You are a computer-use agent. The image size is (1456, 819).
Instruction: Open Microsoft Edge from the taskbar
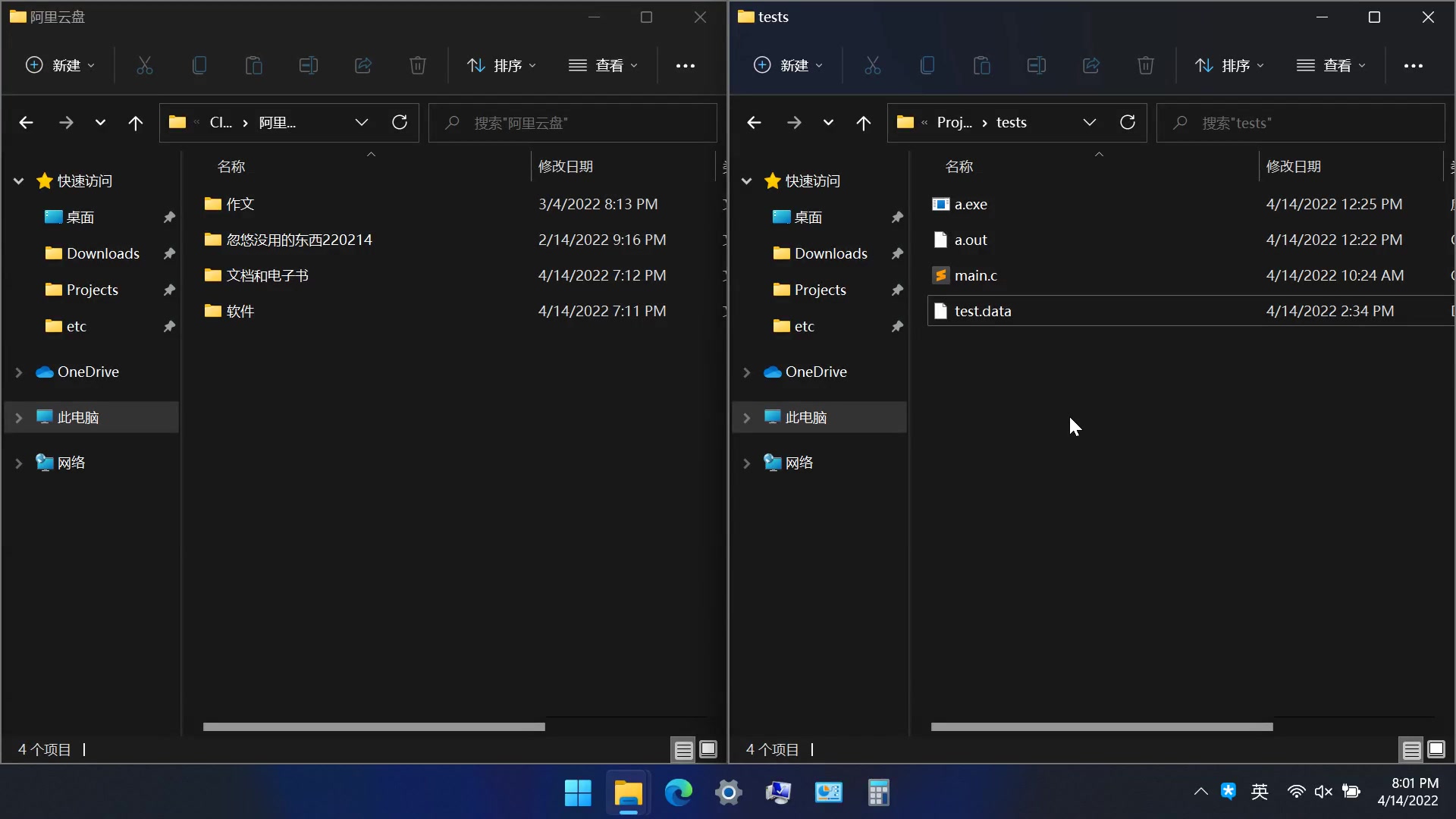[678, 792]
